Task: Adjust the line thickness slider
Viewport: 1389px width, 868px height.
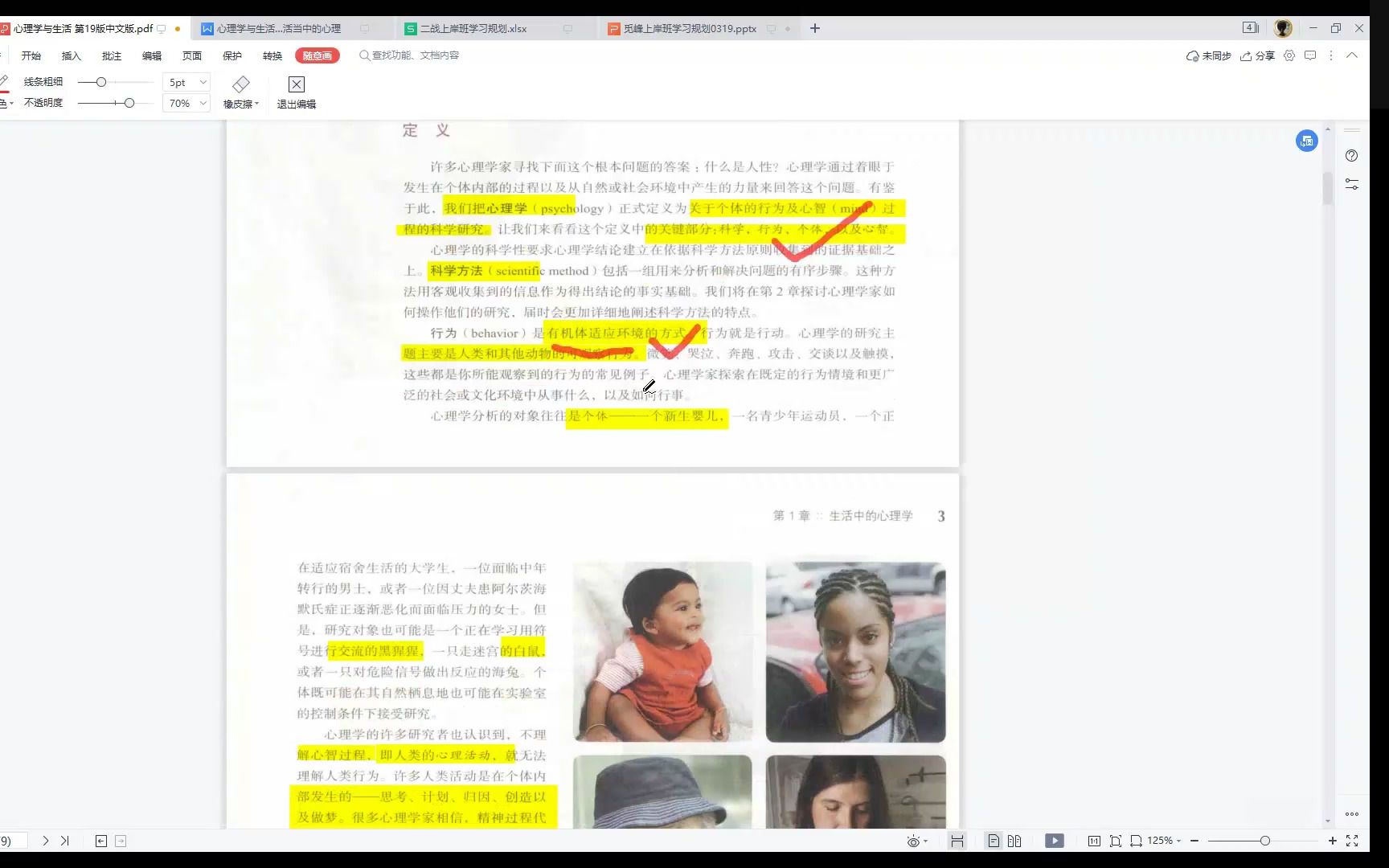Action: (x=100, y=82)
